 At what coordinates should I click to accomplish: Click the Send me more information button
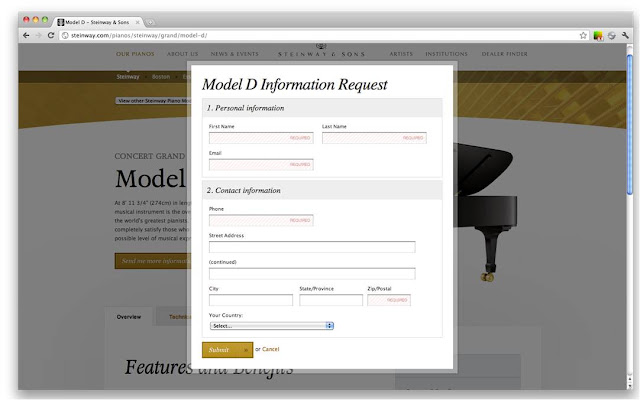[x=151, y=261]
